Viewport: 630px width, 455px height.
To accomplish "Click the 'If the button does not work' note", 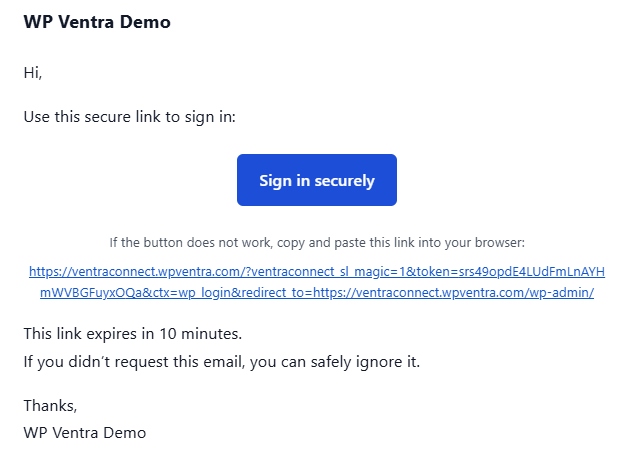I will click(317, 243).
